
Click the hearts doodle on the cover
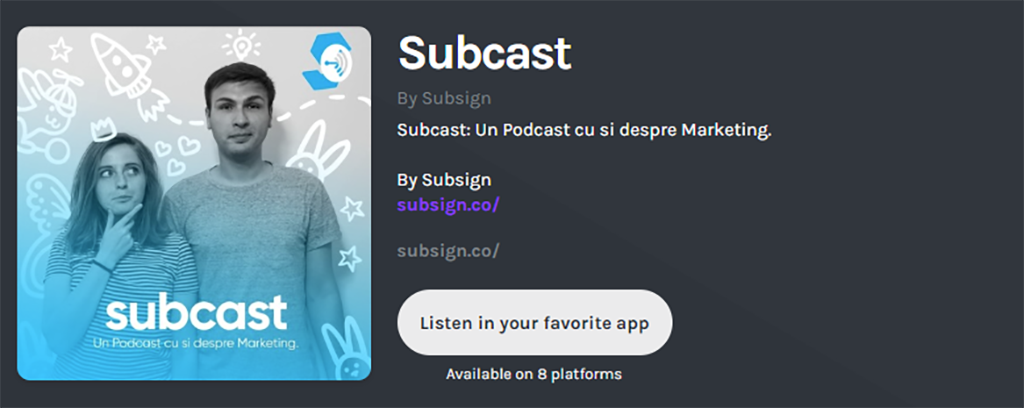click(176, 153)
